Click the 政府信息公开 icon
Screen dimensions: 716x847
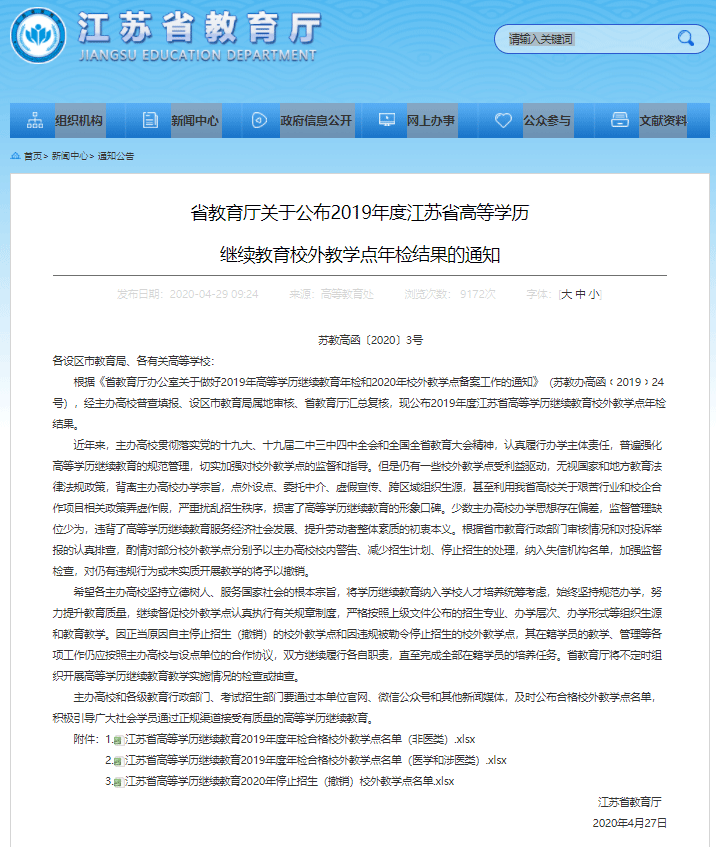click(259, 120)
